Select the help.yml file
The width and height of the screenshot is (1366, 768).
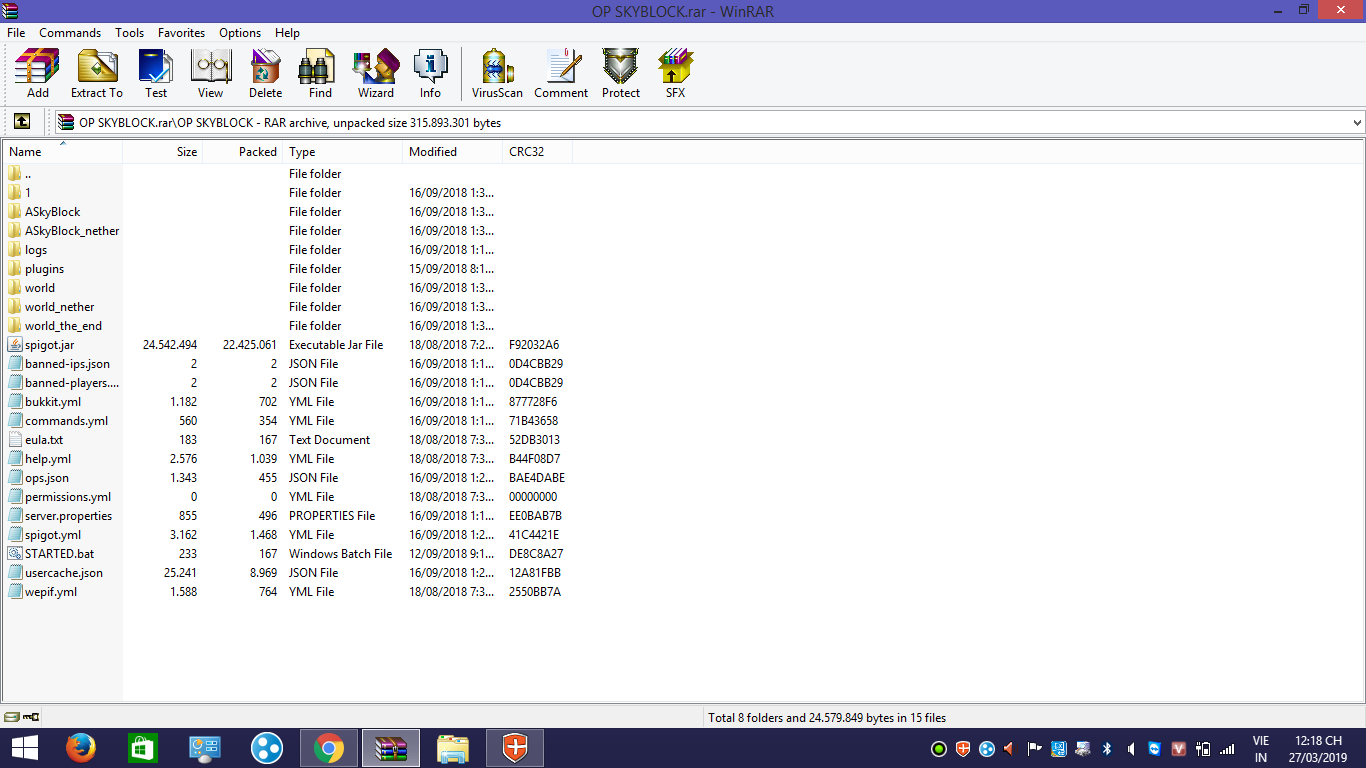[x=48, y=459]
